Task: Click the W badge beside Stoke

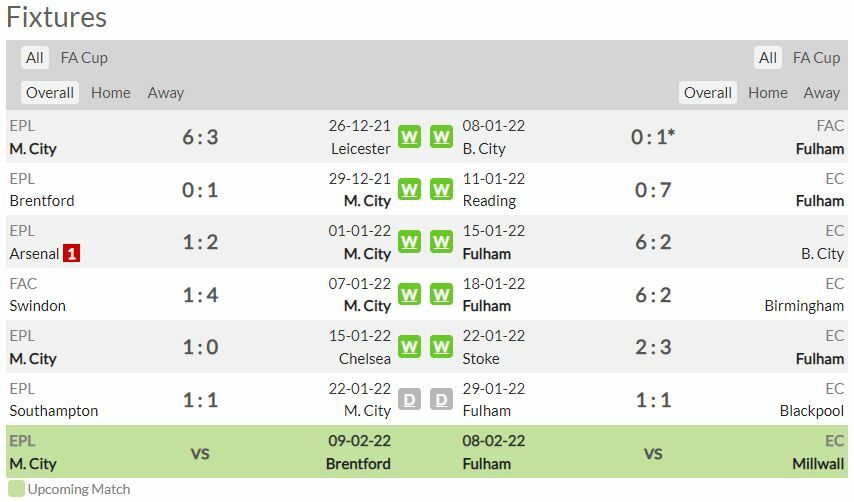Action: [441, 347]
